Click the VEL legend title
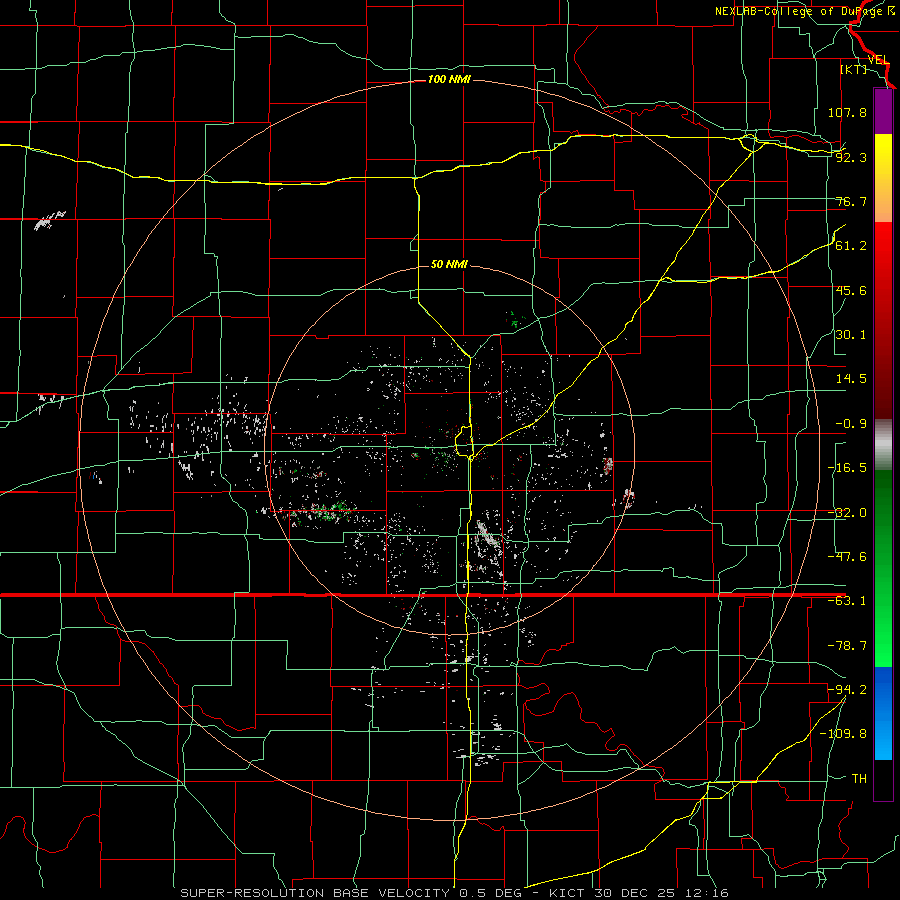Screen dimensions: 900x900 point(878,60)
